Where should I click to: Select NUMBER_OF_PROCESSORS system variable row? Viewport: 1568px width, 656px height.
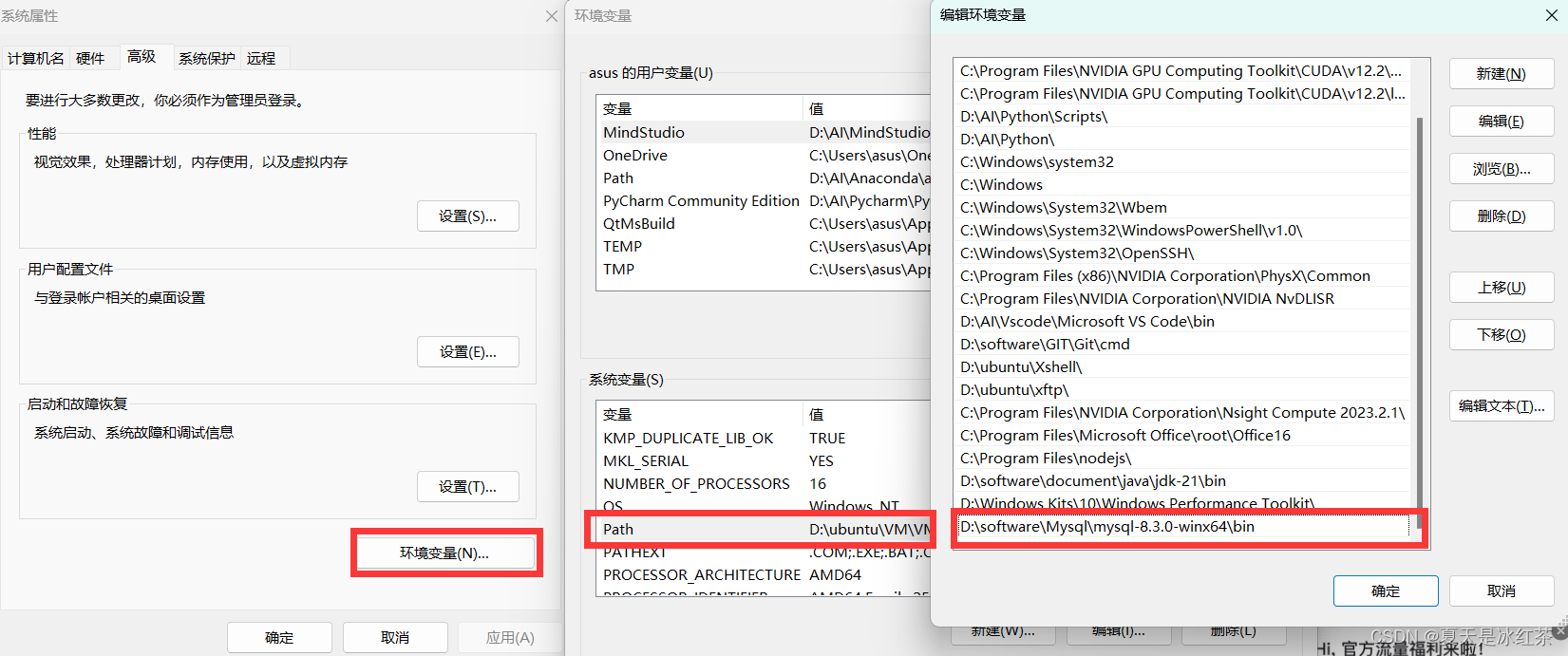(765, 483)
